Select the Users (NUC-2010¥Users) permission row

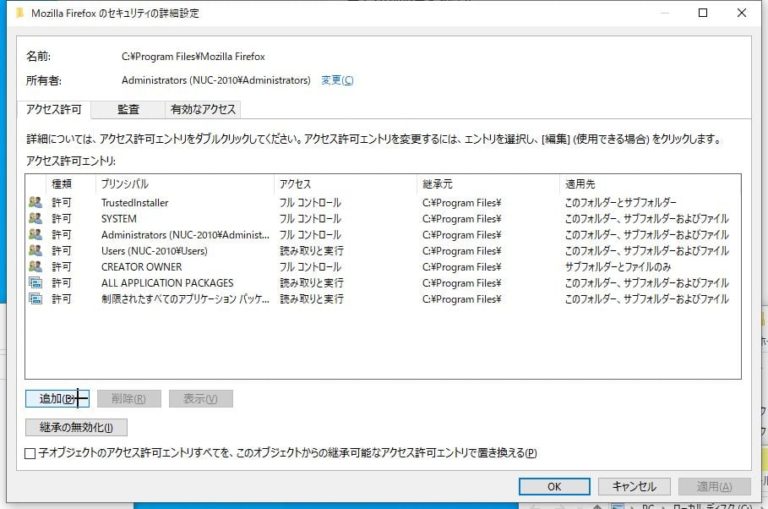(383, 251)
